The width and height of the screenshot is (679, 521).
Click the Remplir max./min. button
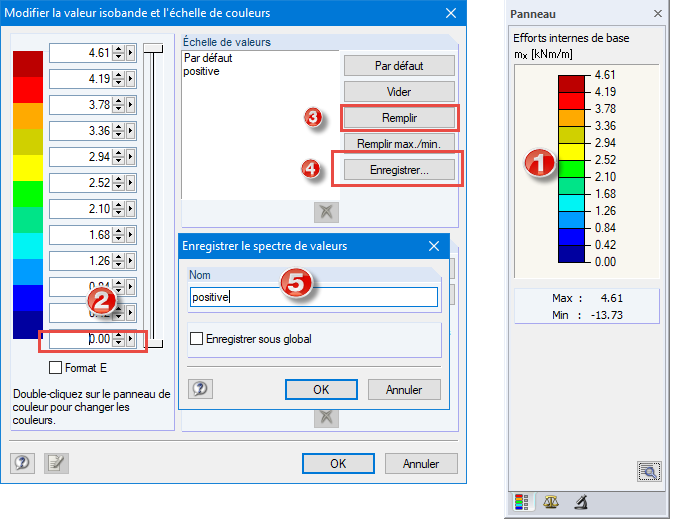[x=399, y=142]
